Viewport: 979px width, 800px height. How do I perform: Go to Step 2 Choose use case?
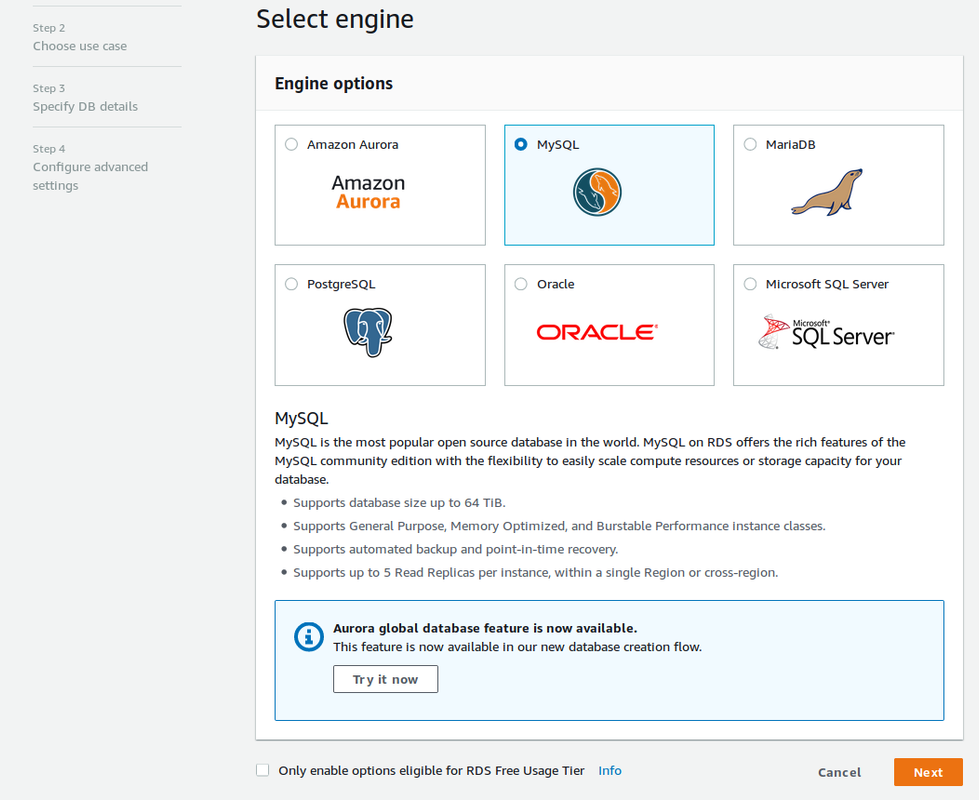(79, 45)
